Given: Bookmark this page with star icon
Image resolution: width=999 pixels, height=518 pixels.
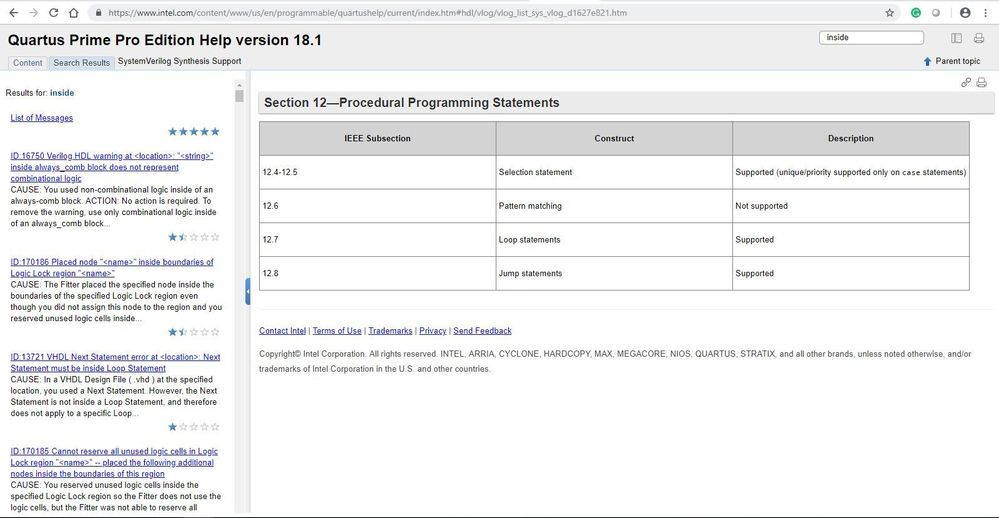Looking at the screenshot, I should [x=889, y=13].
